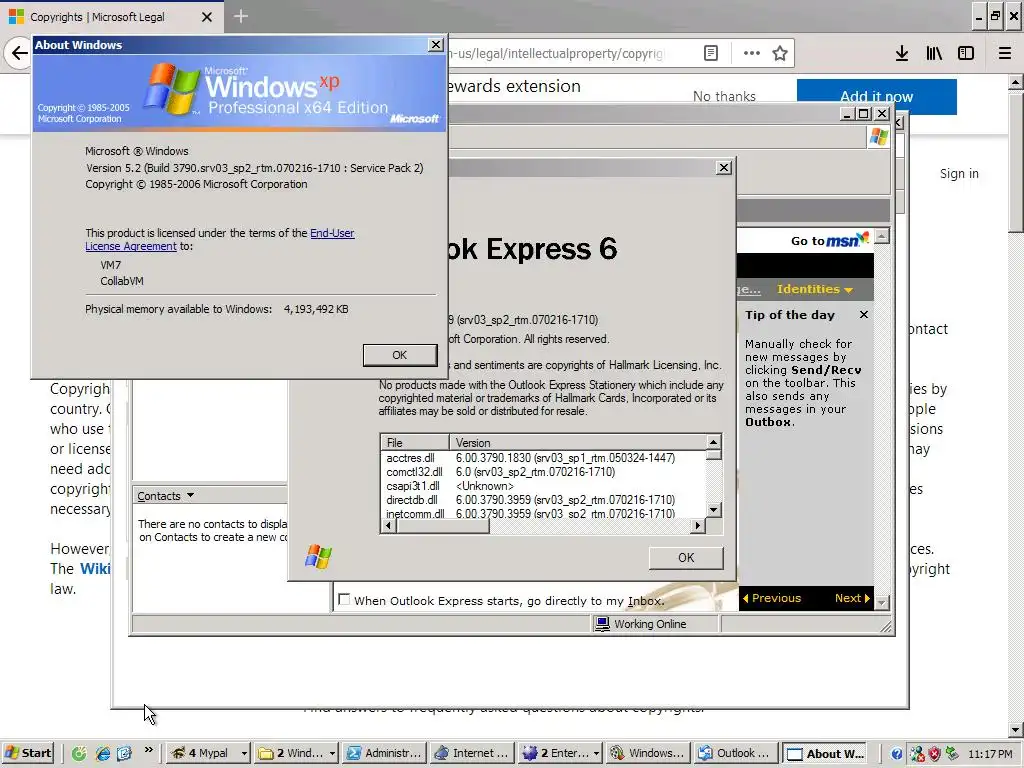Click the Add it now button
Screen dimensions: 1024x768
876,97
